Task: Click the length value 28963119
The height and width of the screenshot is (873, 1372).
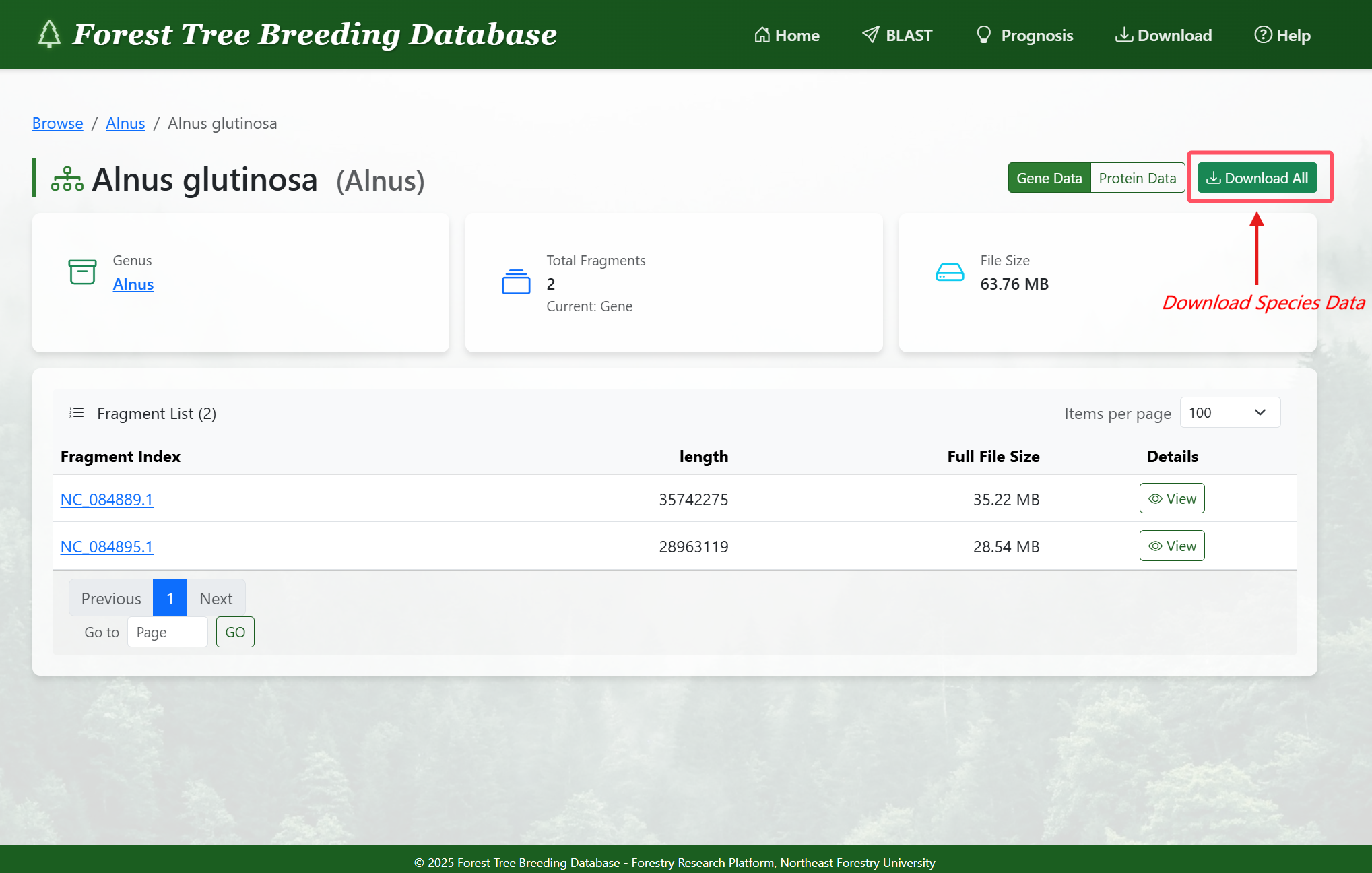Action: [x=694, y=546]
